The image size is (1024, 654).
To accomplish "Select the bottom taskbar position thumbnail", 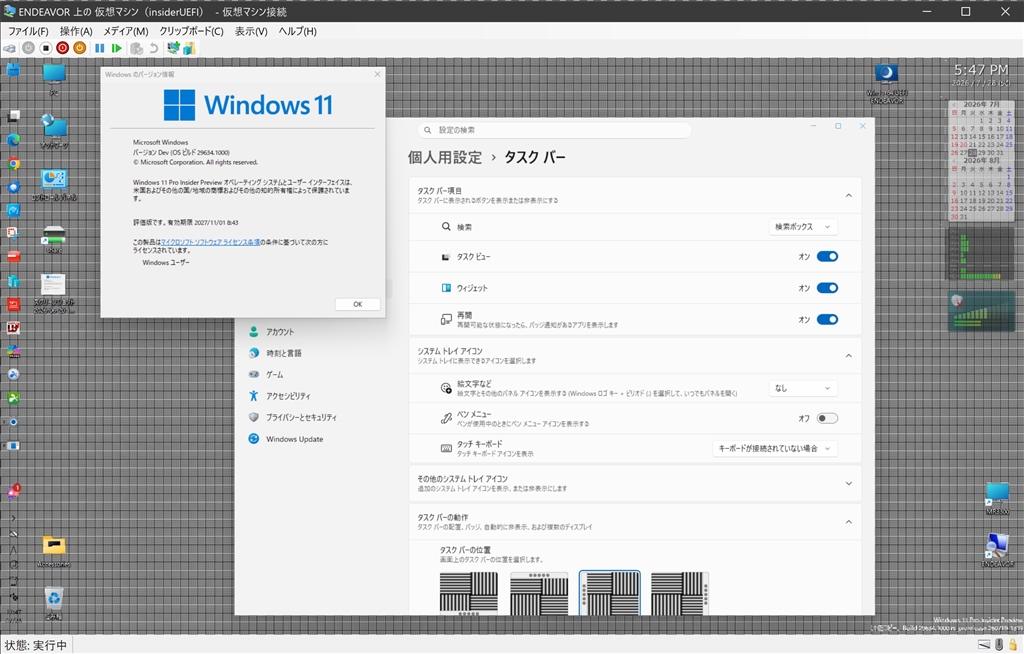I will coord(468,593).
